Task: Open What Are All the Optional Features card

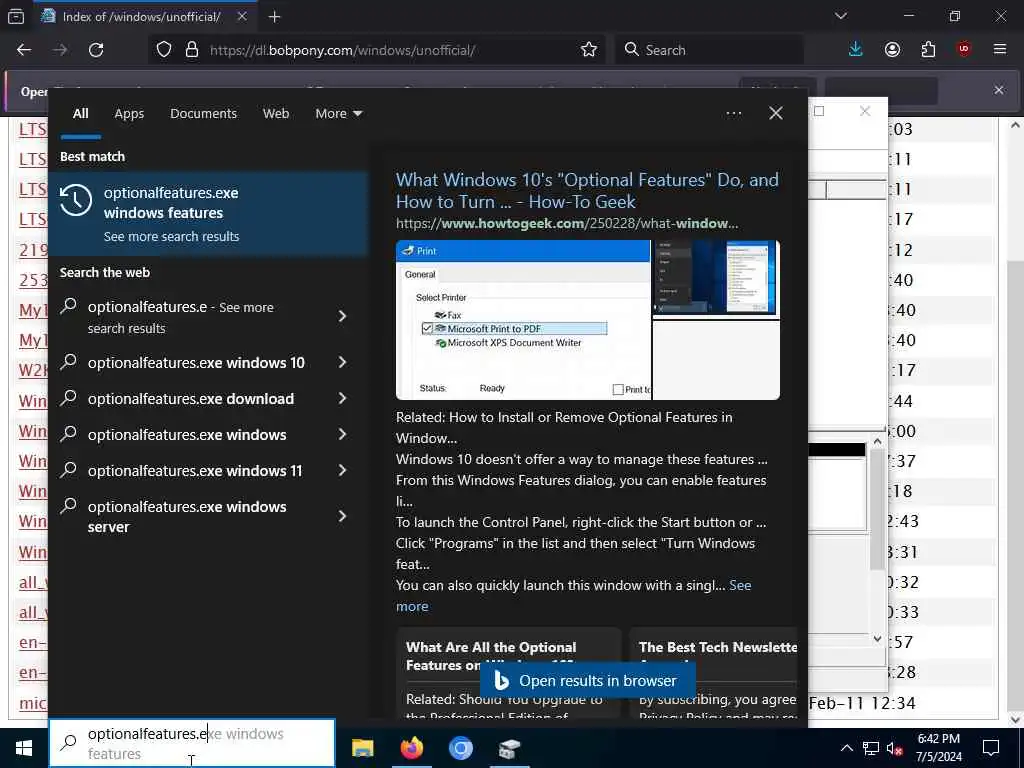Action: (x=508, y=674)
